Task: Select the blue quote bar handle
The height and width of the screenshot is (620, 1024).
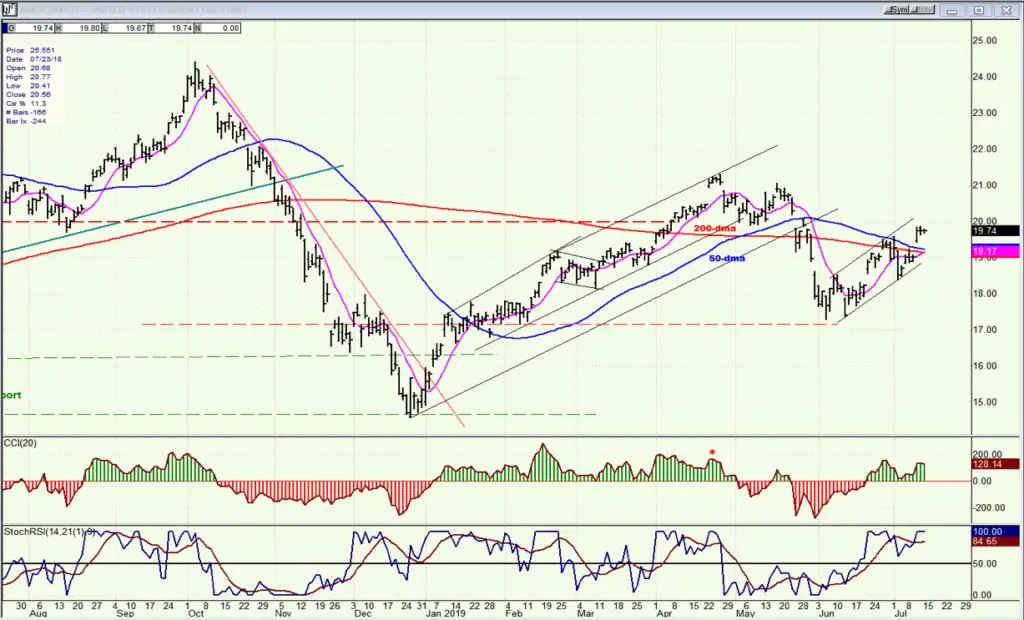Action: click(x=5, y=28)
